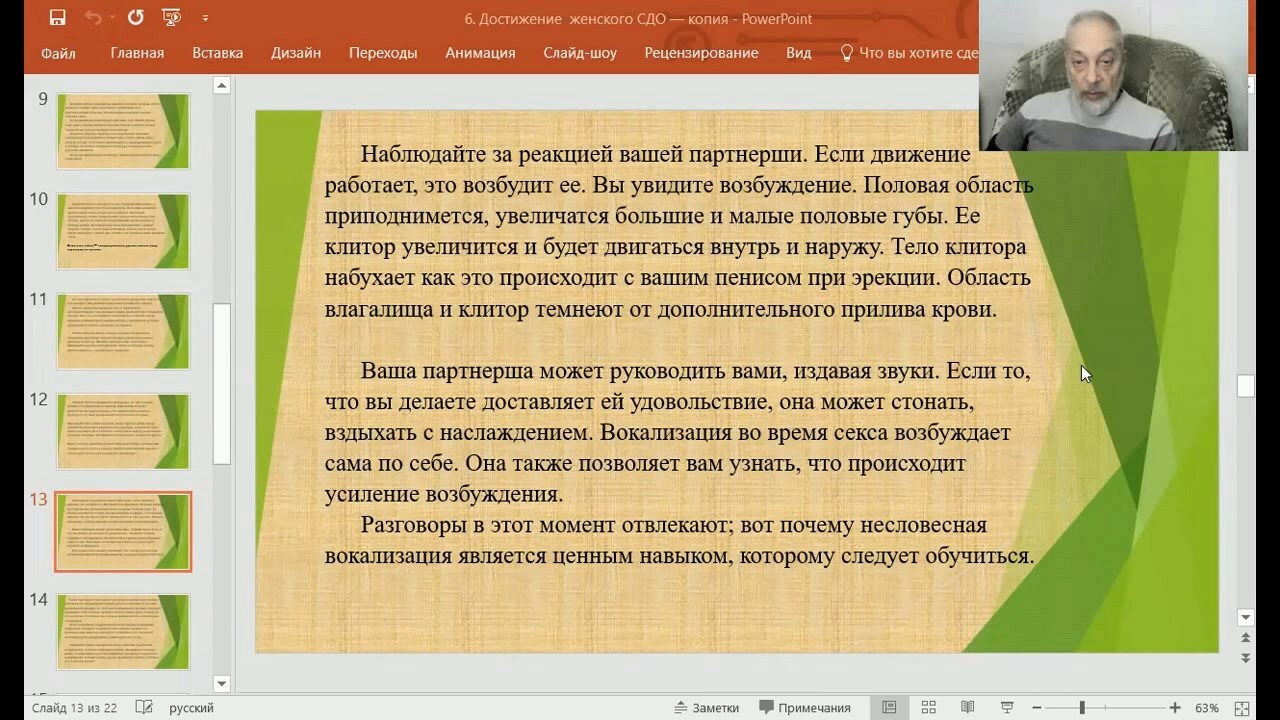Image resolution: width=1280 pixels, height=720 pixels.
Task: Click the zoom out minus button
Action: click(1037, 708)
